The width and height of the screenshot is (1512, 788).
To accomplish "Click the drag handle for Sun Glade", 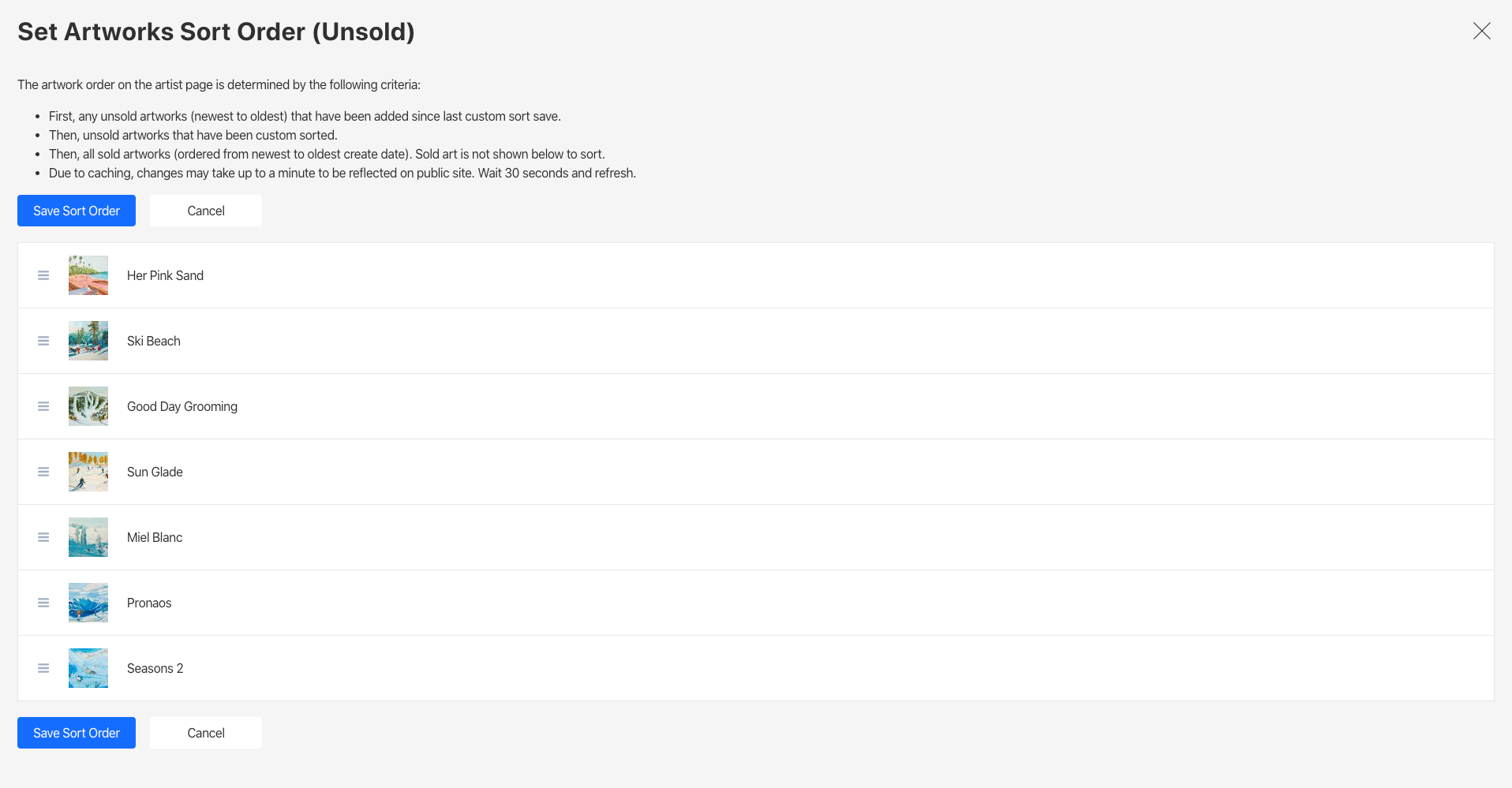I will tap(43, 472).
